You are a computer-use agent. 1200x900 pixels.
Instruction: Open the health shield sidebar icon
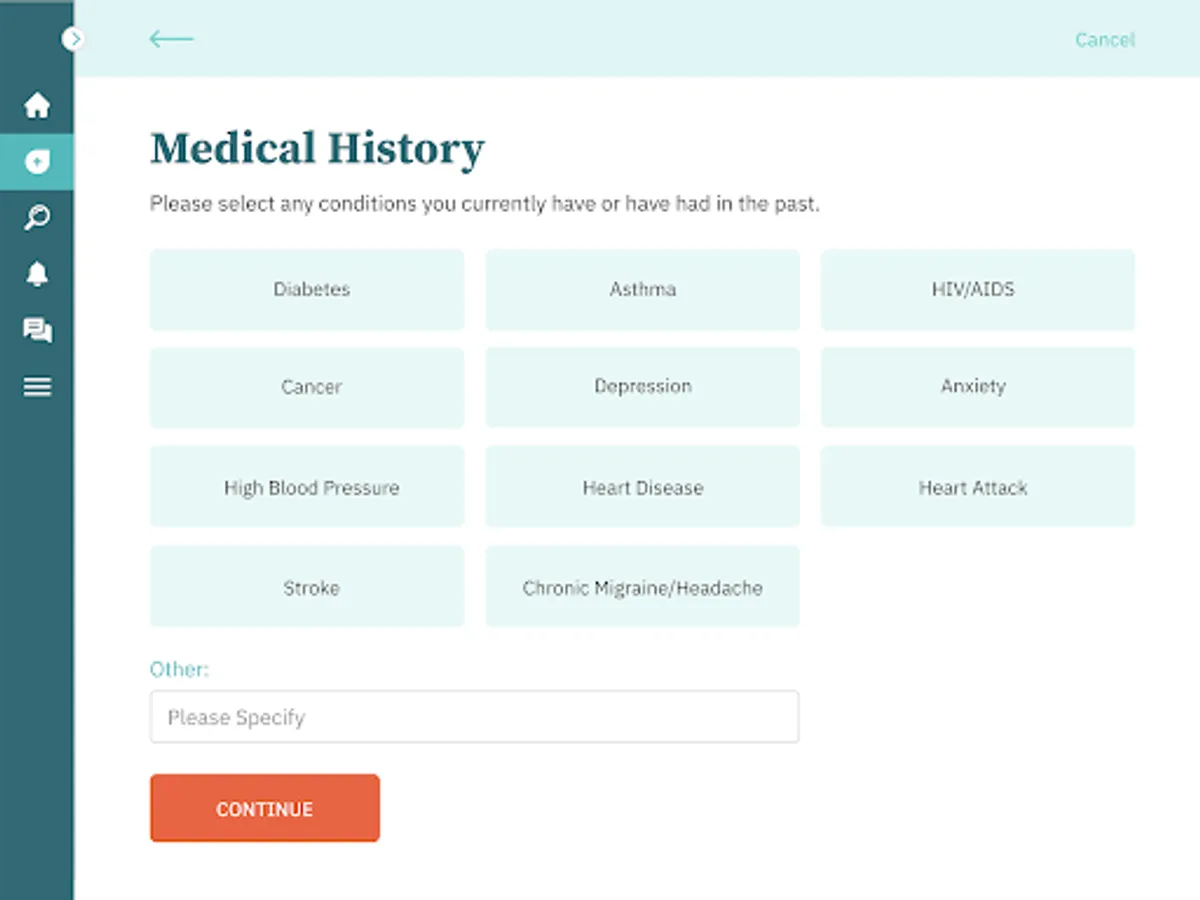(x=37, y=162)
